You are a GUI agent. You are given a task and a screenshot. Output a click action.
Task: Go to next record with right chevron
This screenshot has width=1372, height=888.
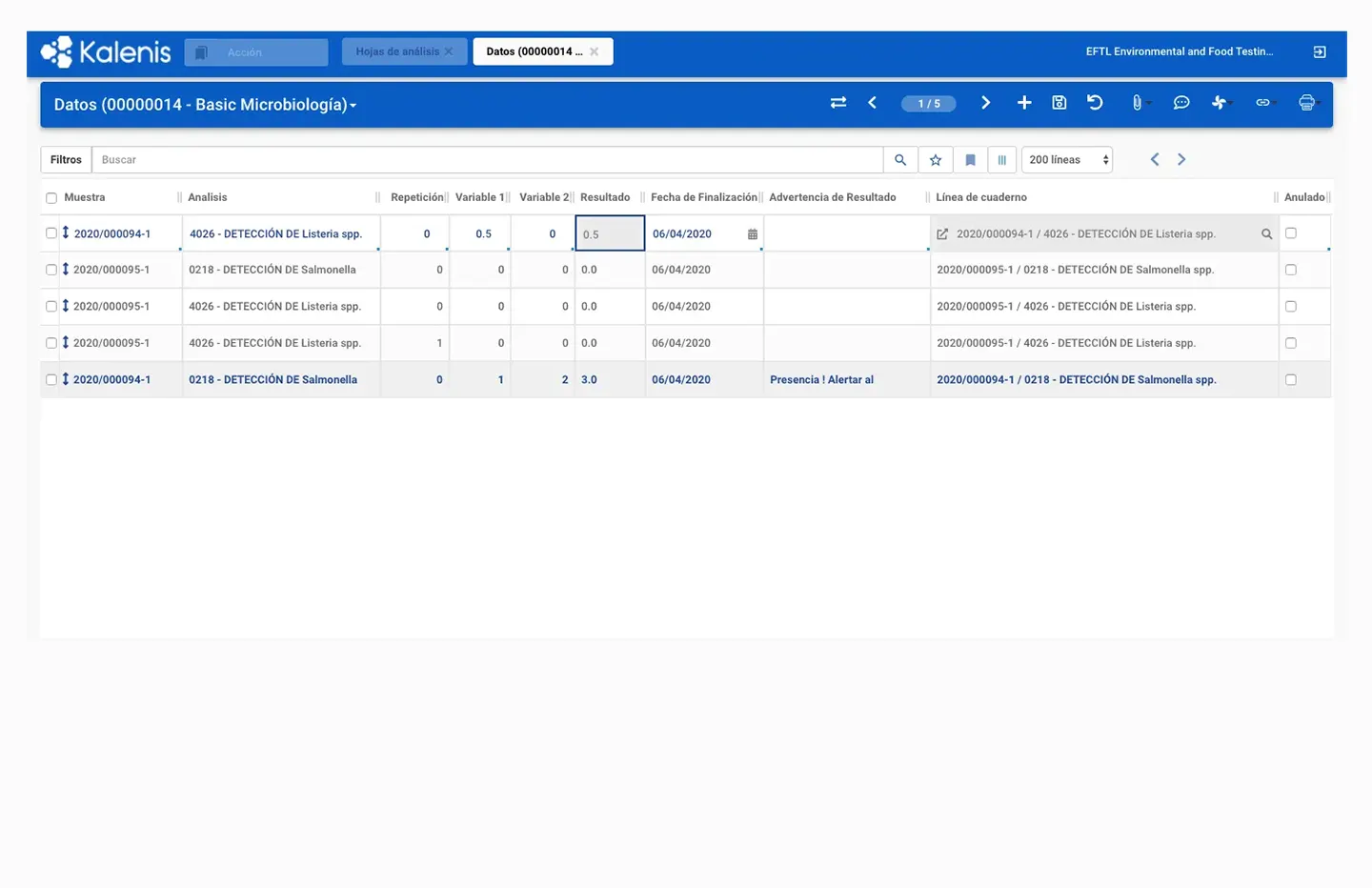tap(985, 103)
